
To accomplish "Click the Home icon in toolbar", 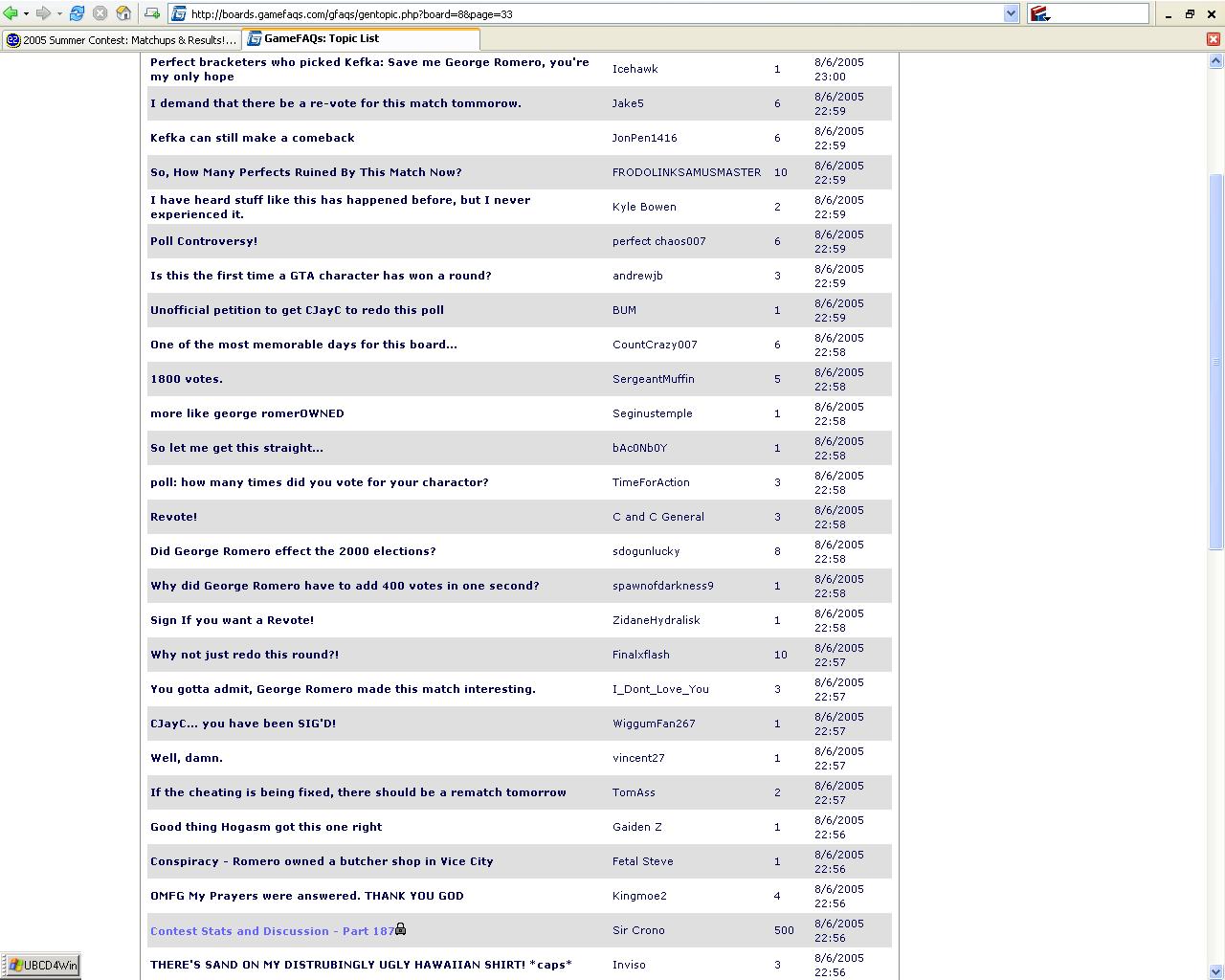I will pos(123,13).
